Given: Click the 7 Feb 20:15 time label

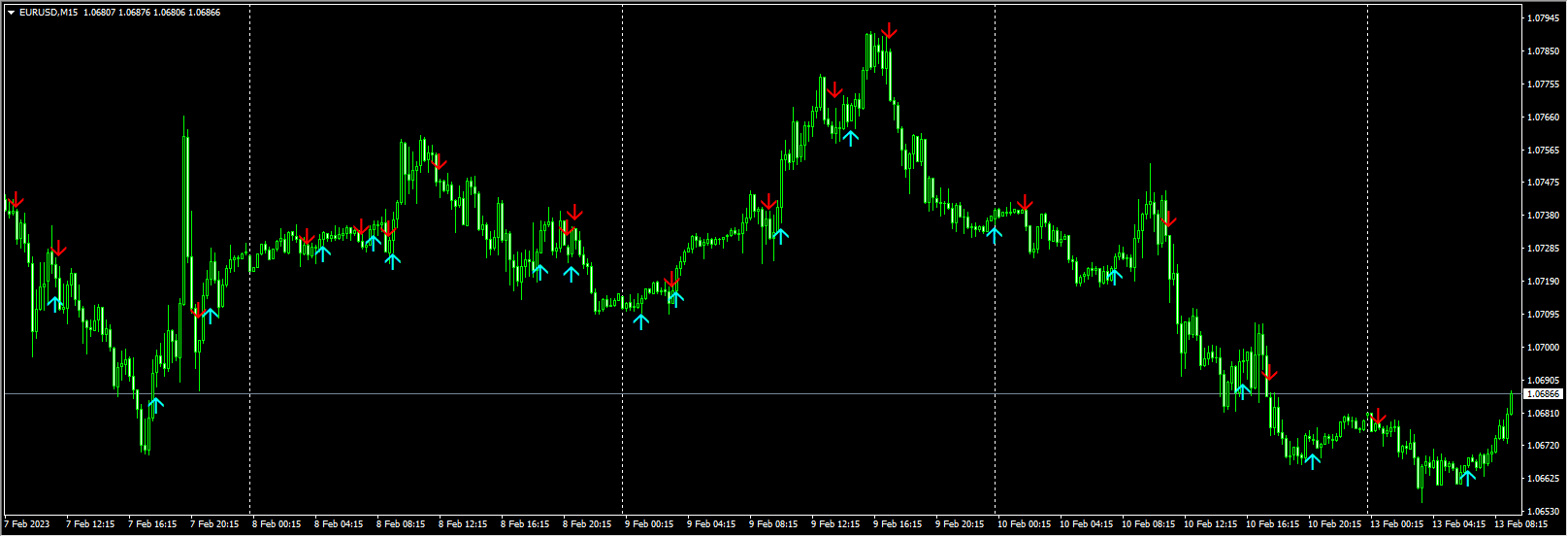Looking at the screenshot, I should 214,524.
